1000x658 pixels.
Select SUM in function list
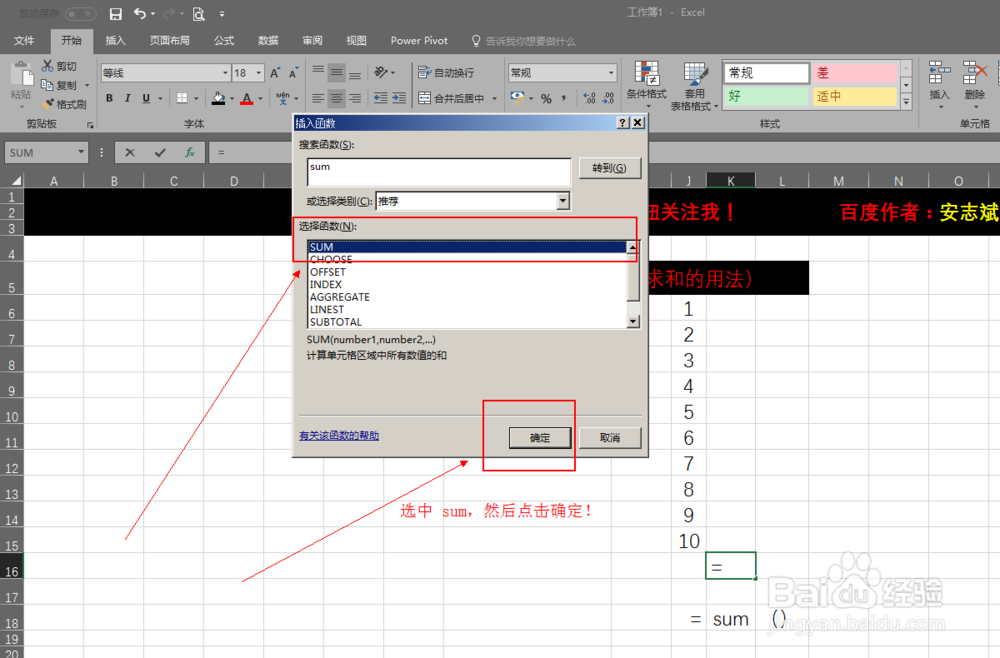click(x=467, y=247)
